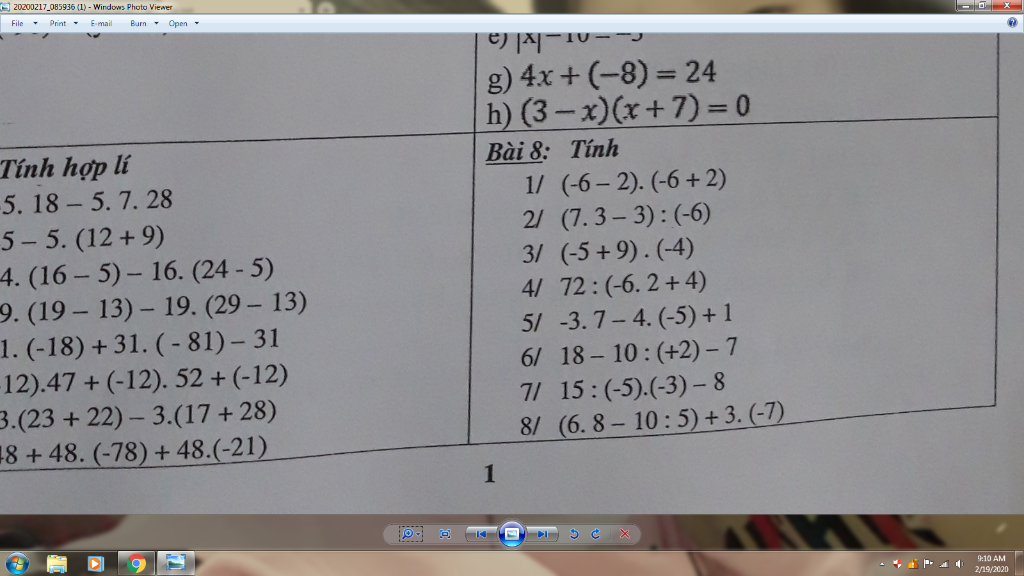Rotate the photo clockwise

596,534
